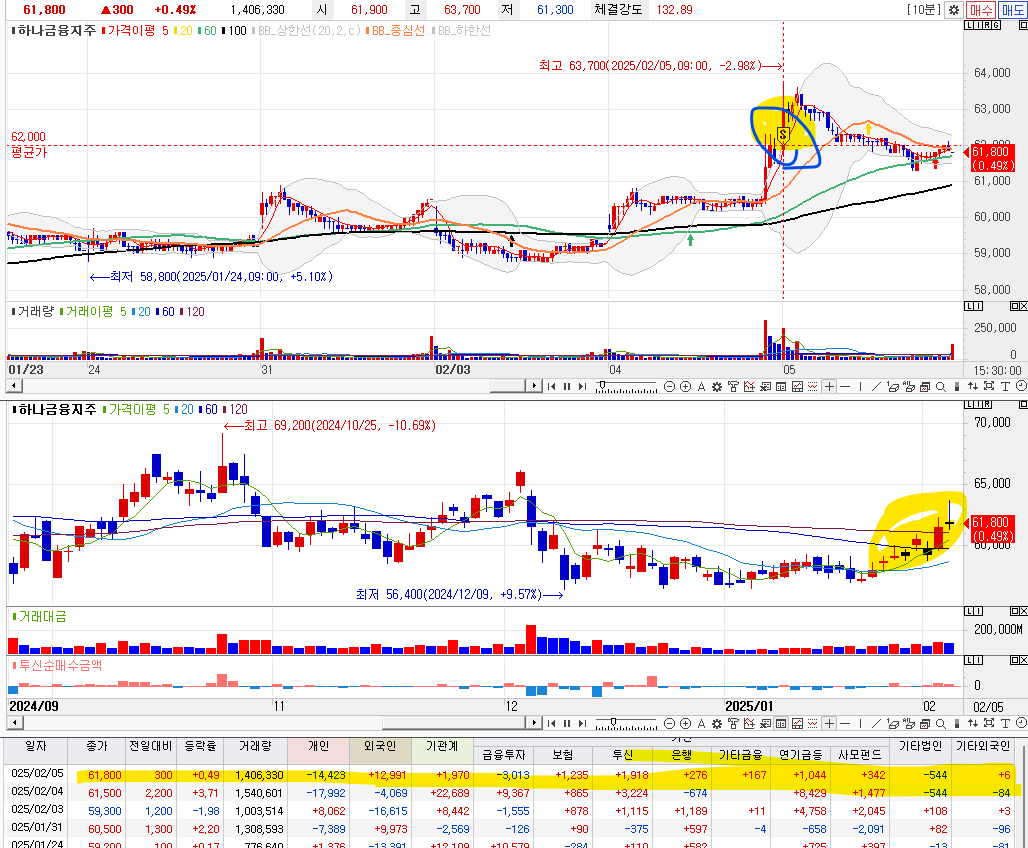Select vertical line tool in upper chart toolbar
Viewport: 1028px width, 848px height.
860,387
